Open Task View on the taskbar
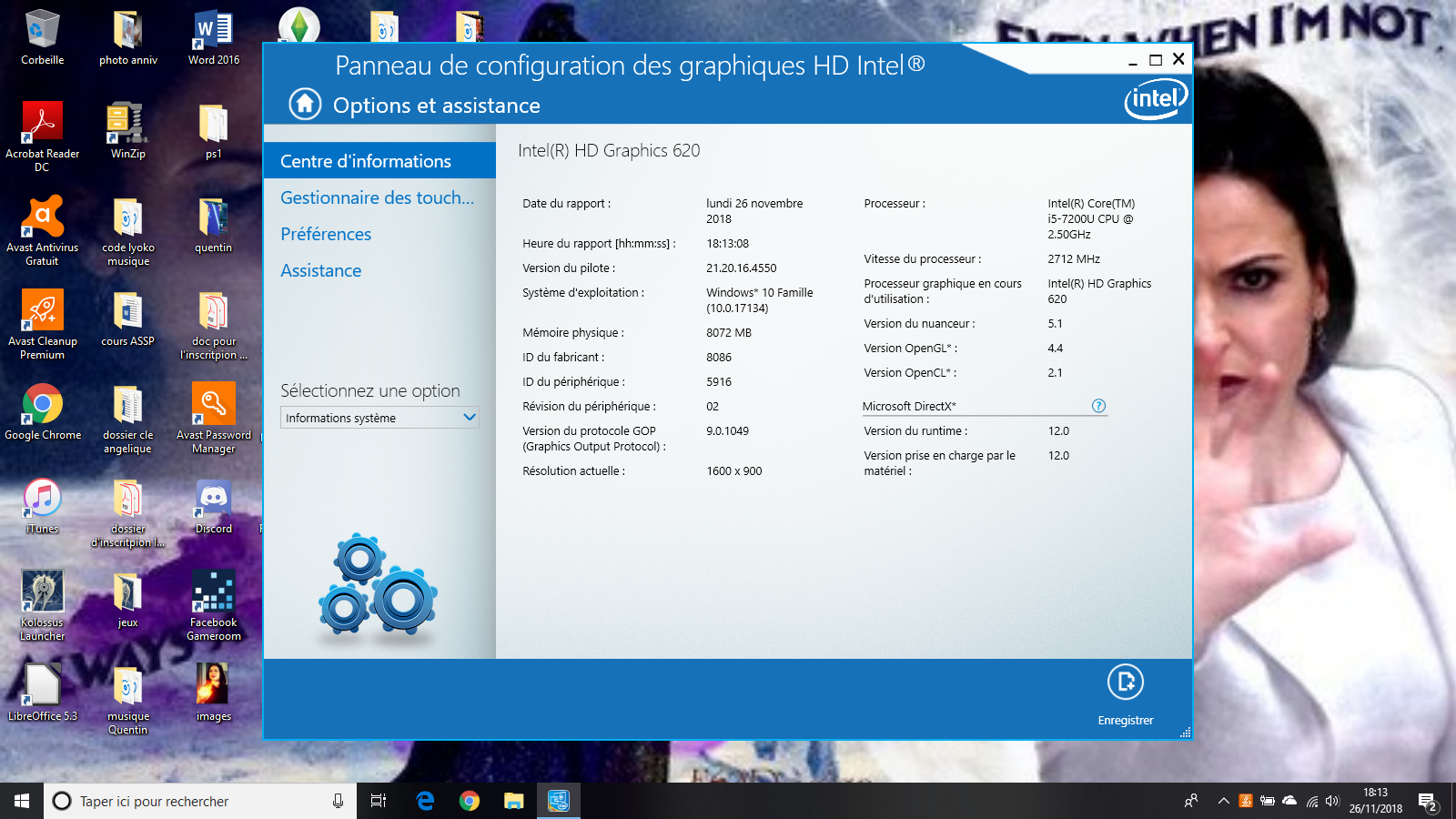 pos(379,801)
